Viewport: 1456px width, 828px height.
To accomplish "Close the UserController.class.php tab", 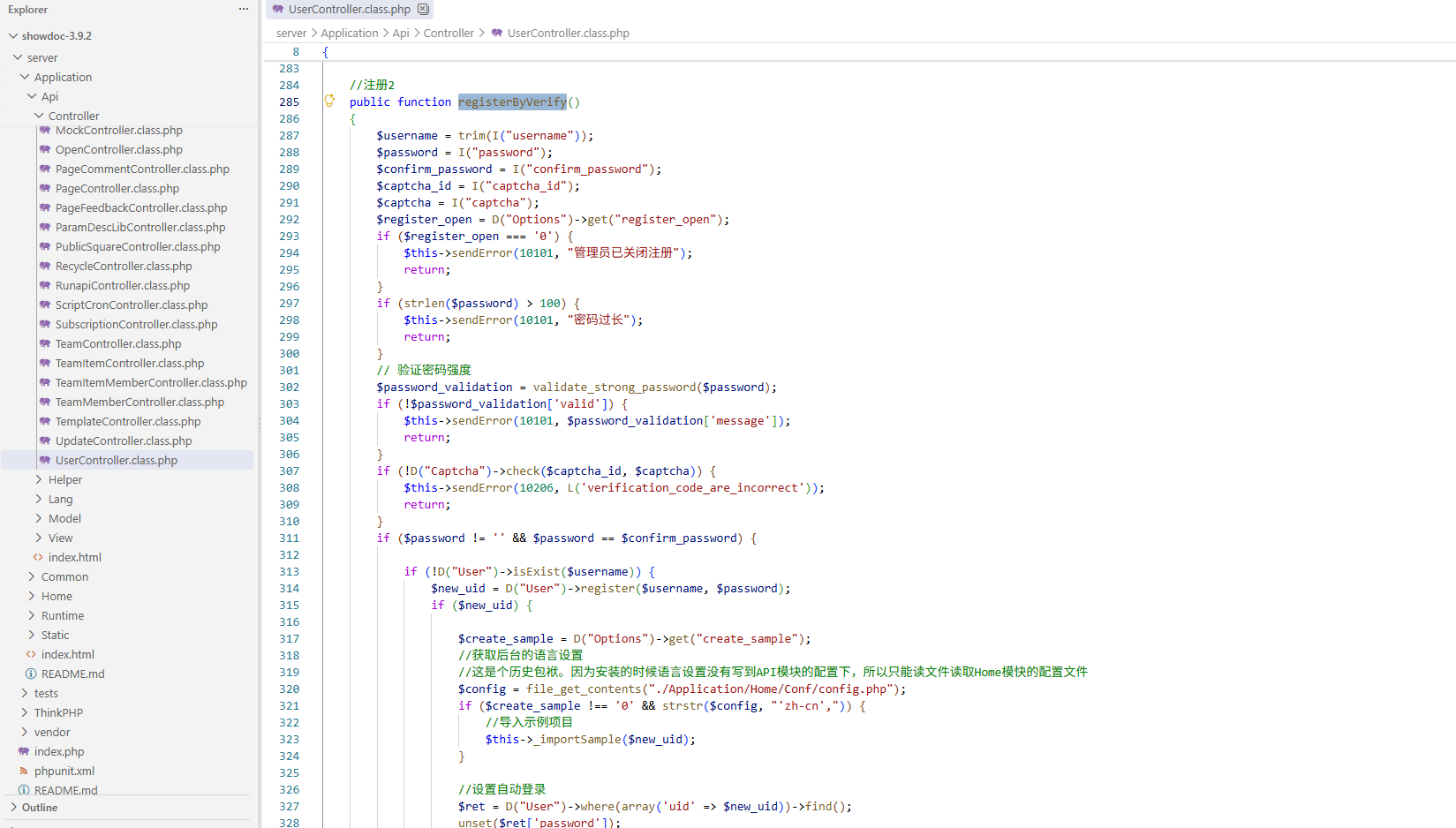I will (x=423, y=9).
